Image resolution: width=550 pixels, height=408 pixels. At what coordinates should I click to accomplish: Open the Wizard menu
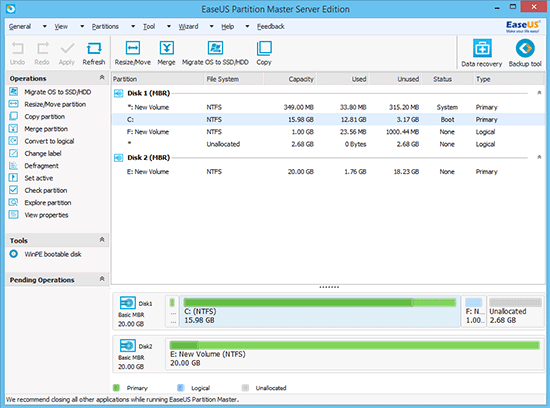pos(188,26)
